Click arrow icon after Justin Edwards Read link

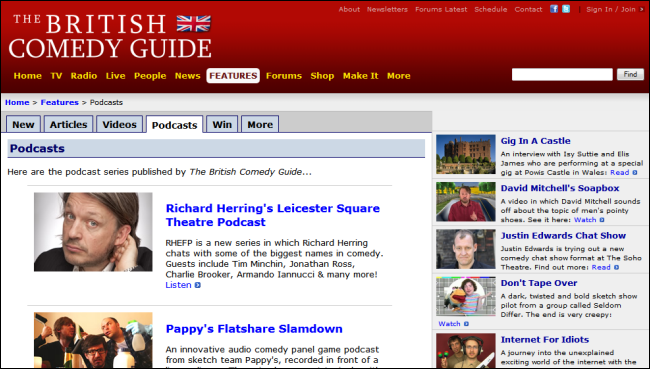[x=616, y=267]
